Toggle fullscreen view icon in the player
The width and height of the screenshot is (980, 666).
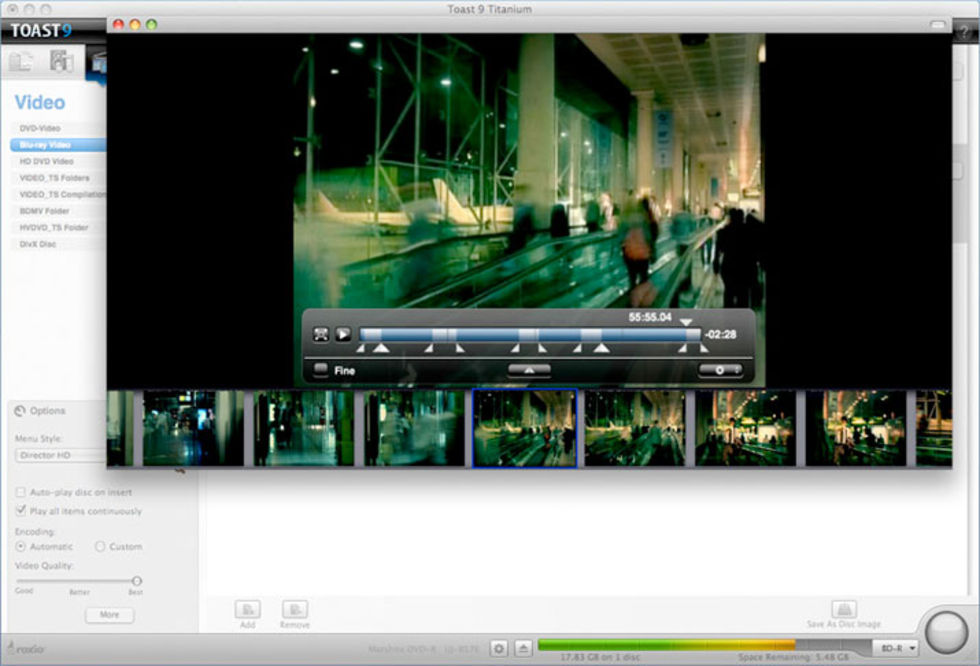pyautogui.click(x=321, y=334)
